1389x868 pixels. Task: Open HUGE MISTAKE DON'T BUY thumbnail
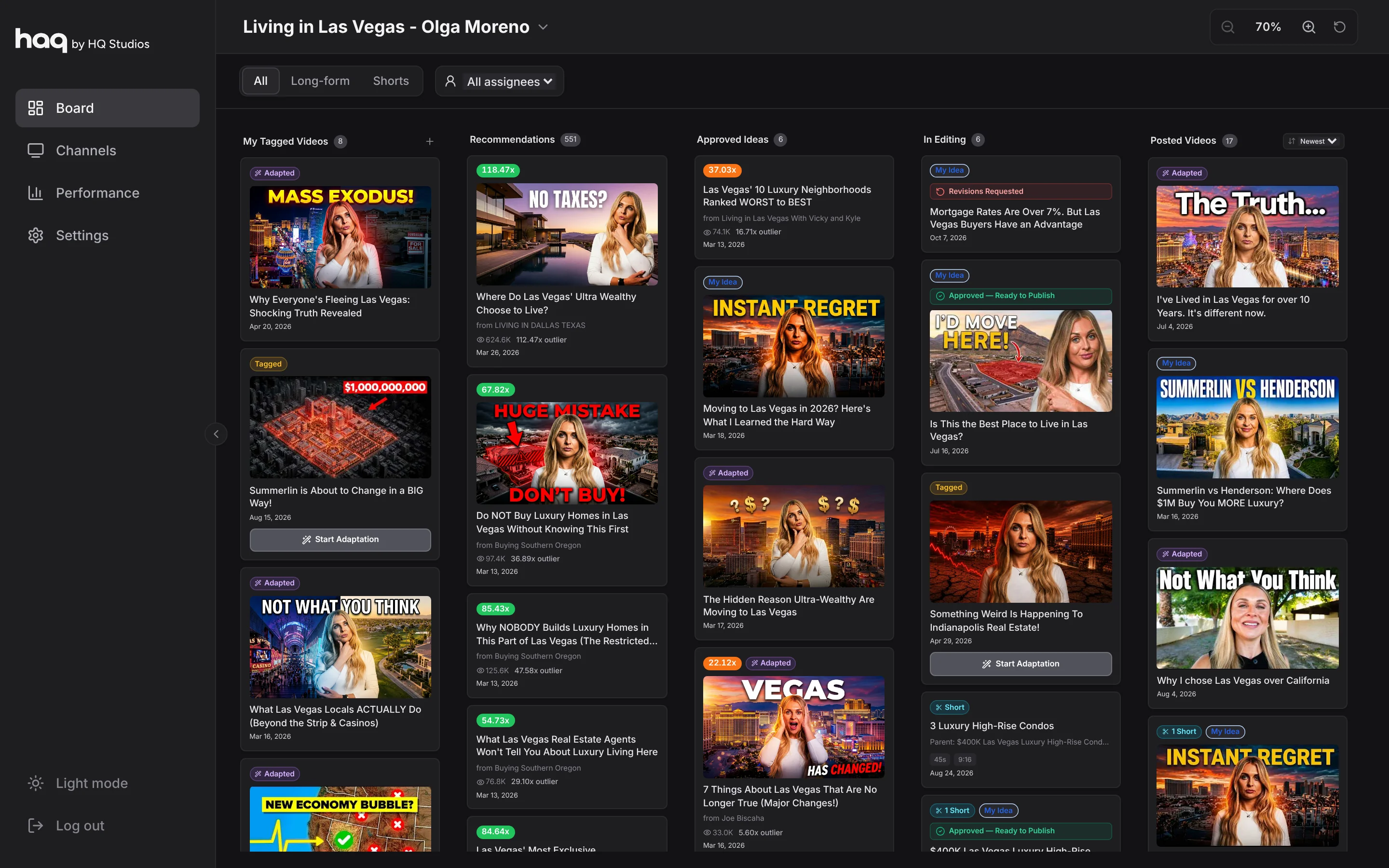(567, 453)
